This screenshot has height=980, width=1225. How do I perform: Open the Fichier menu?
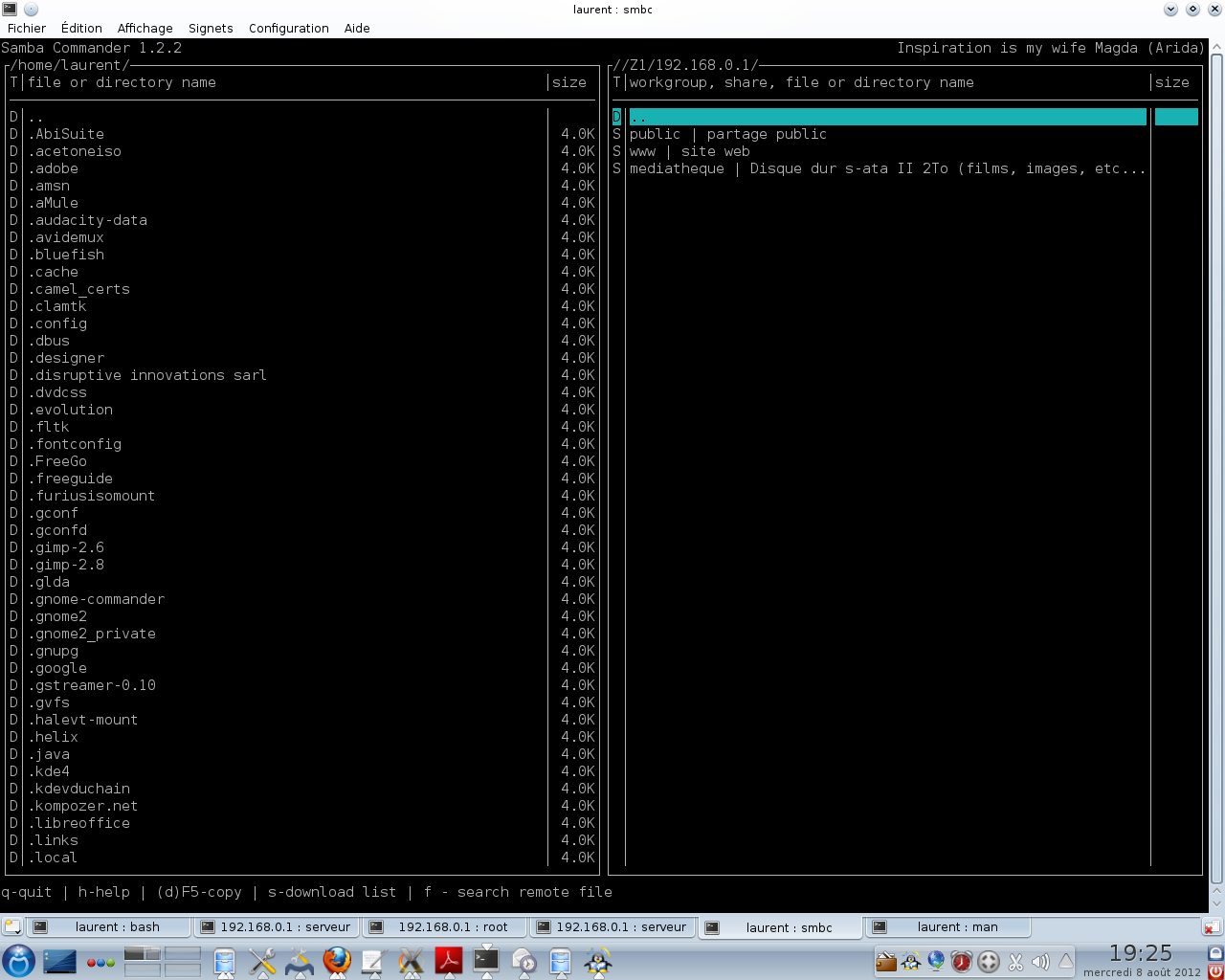(x=27, y=28)
